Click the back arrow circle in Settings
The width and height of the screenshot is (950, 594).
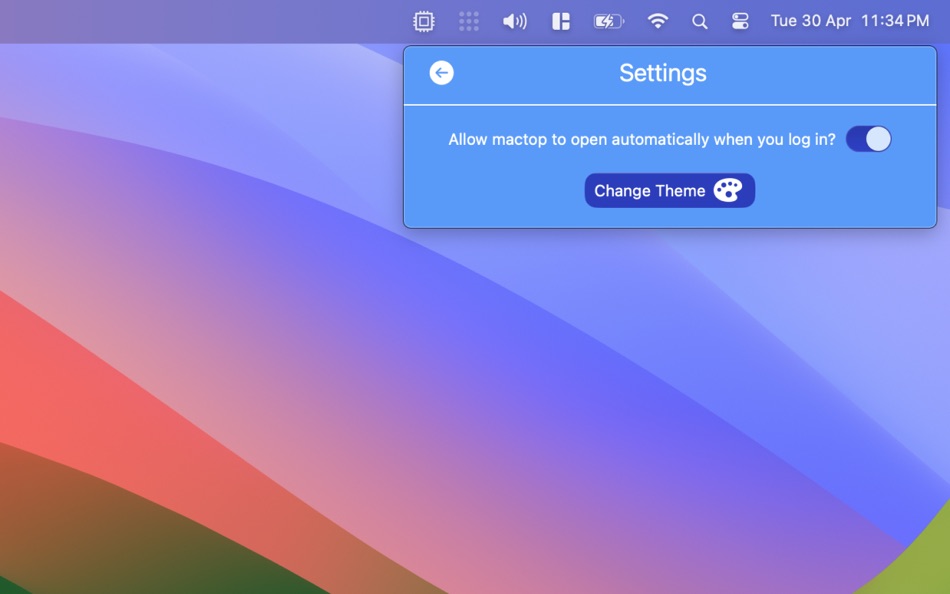(x=441, y=72)
